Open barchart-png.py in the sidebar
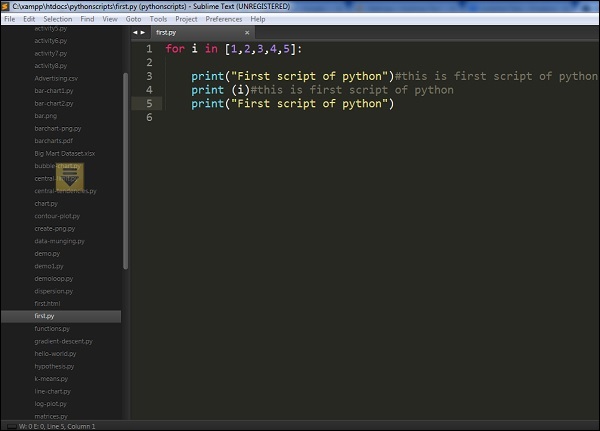This screenshot has width=600, height=431. point(58,128)
